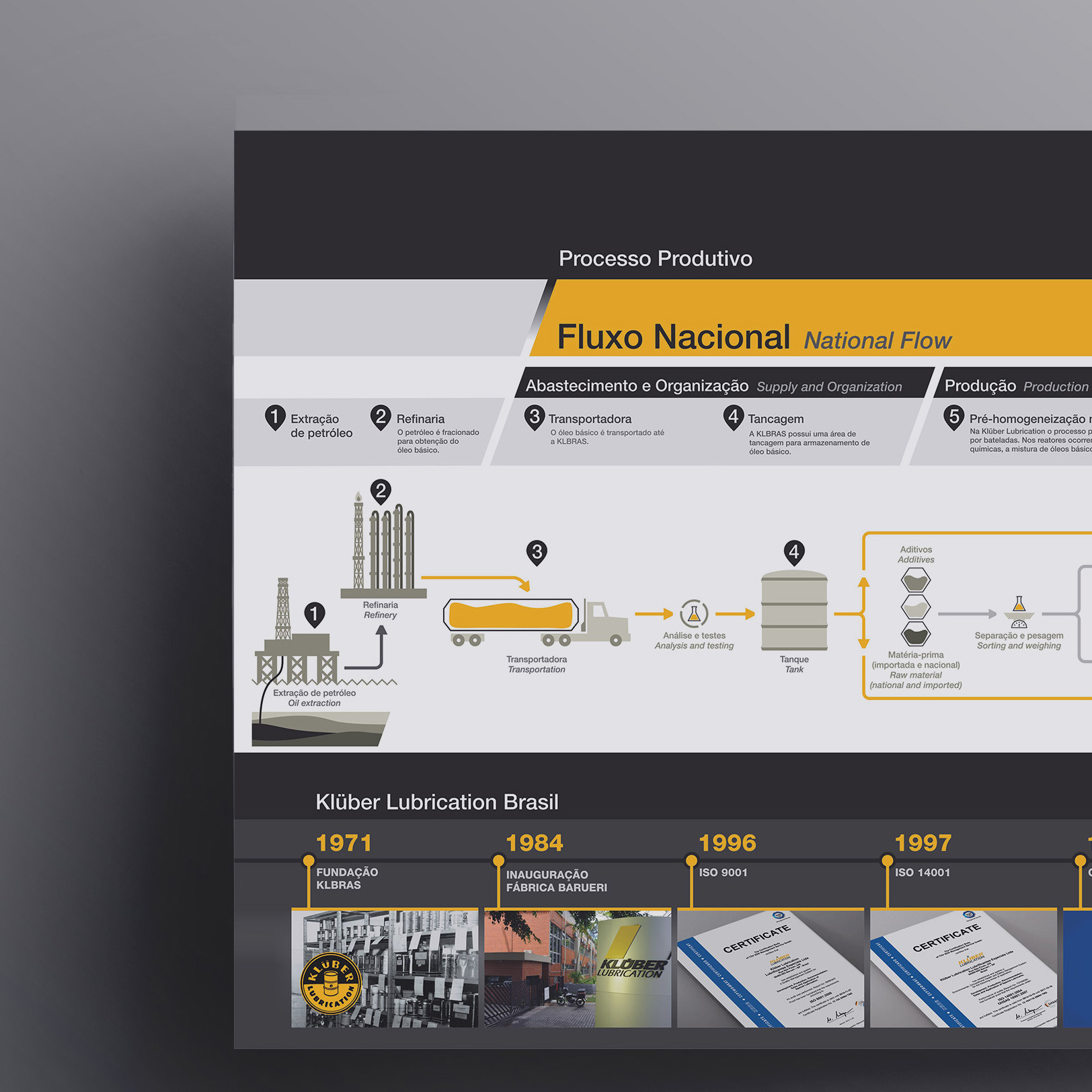Click the 'Klüber Lubrication Brasil' heading
The image size is (1092, 1092).
[x=437, y=802]
